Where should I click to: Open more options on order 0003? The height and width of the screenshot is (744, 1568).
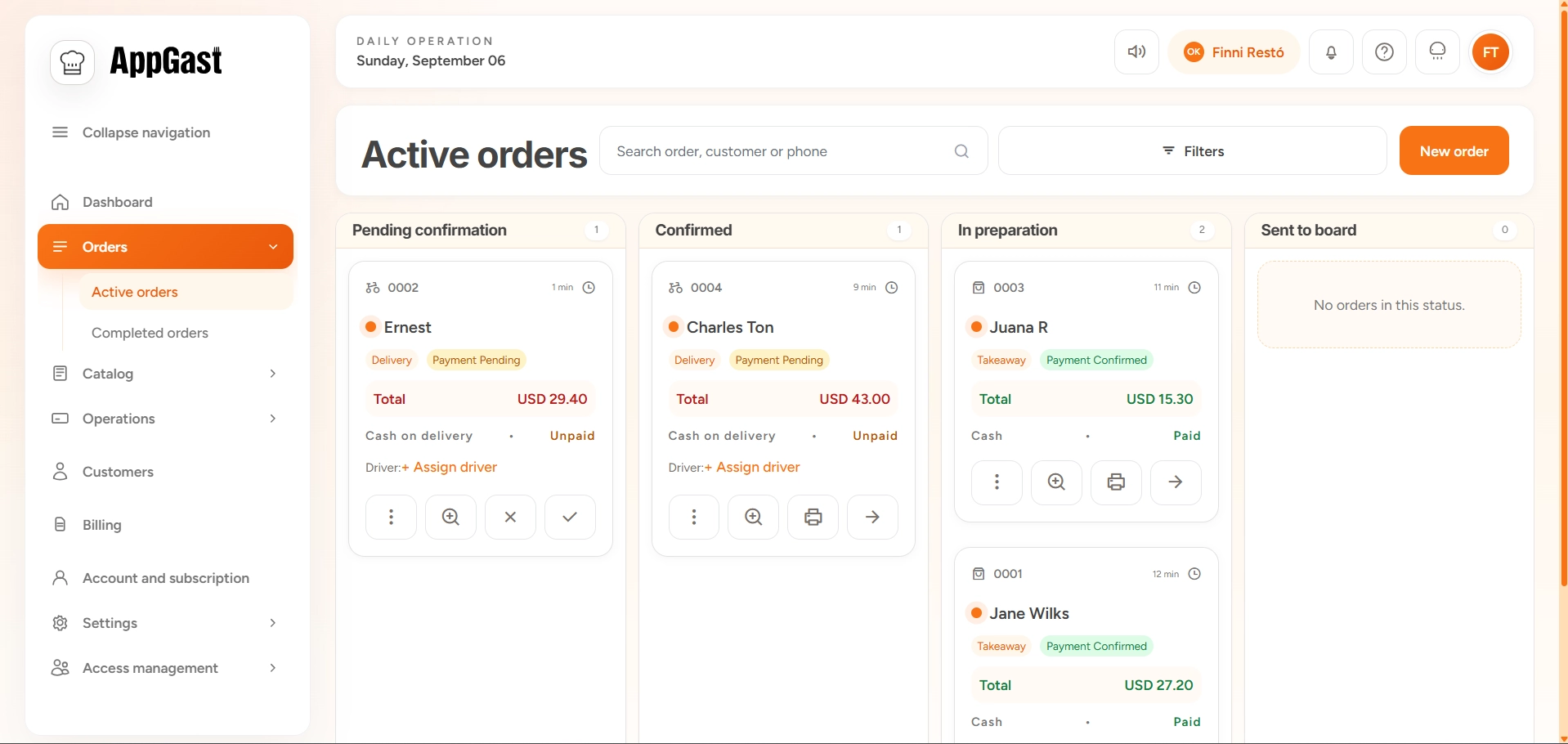[997, 482]
